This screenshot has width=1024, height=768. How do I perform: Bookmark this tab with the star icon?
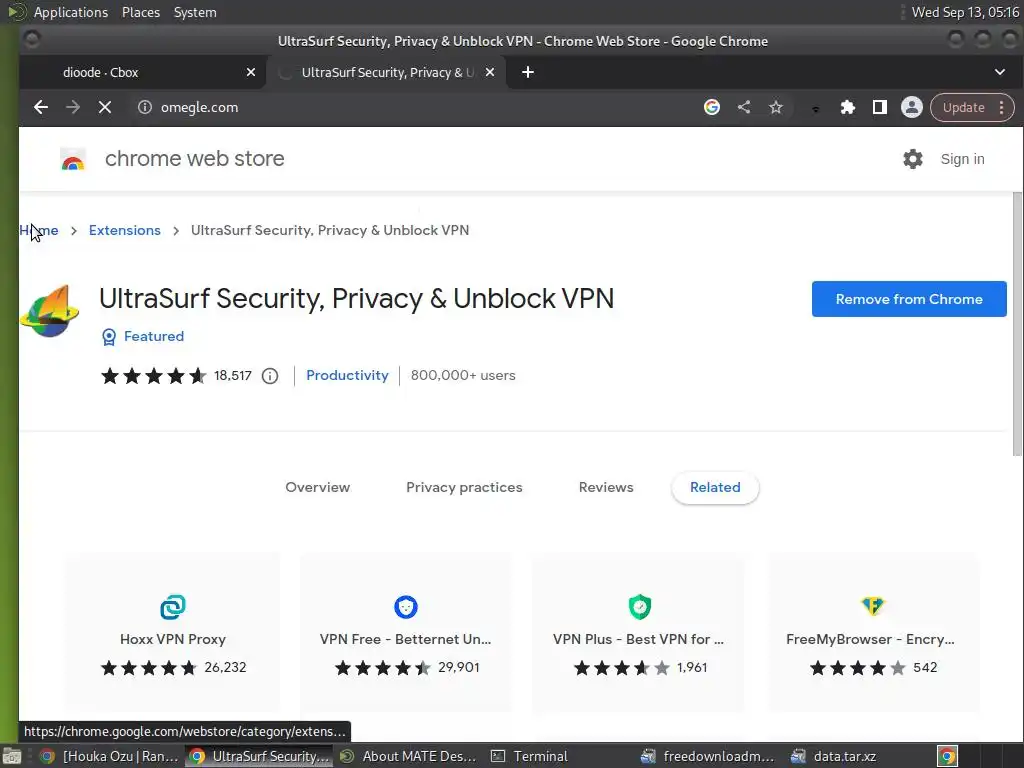[x=775, y=107]
